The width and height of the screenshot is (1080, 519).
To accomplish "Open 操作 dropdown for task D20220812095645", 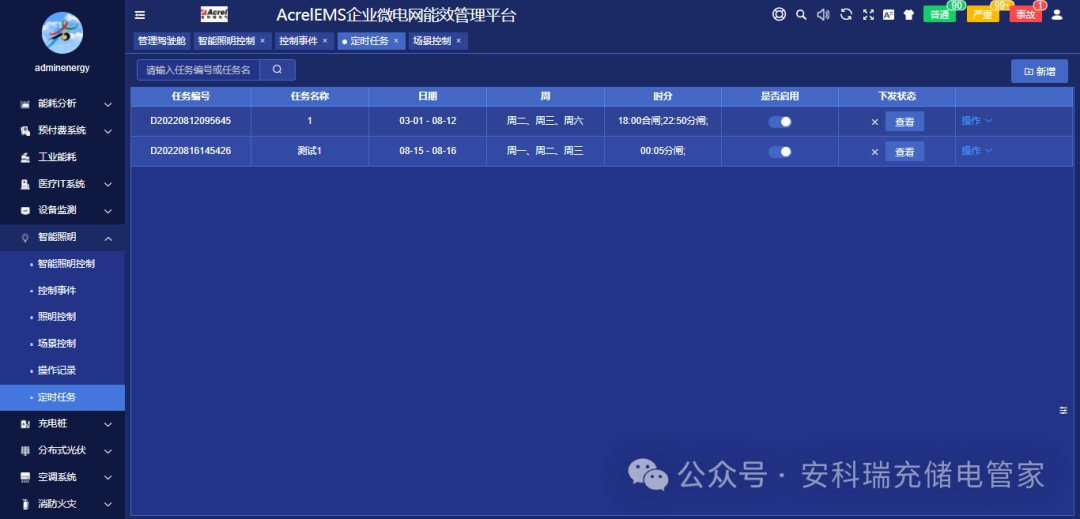I will 977,120.
